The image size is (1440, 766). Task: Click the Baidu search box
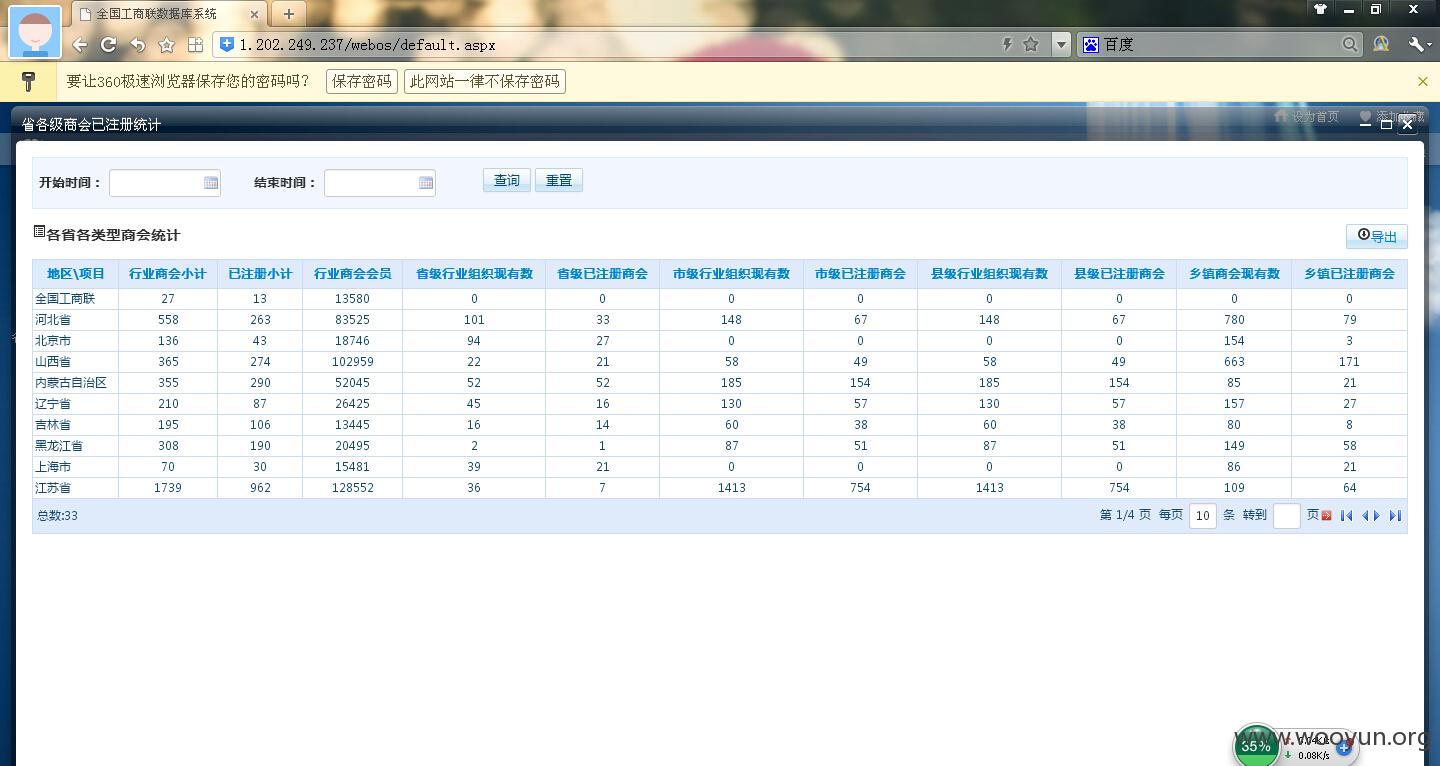(x=1220, y=45)
